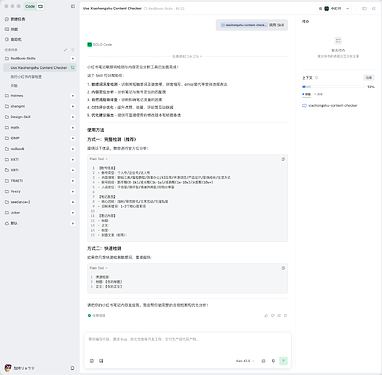Click the notification icon beside the username
Screen dimensions: 382x375
pos(72,368)
